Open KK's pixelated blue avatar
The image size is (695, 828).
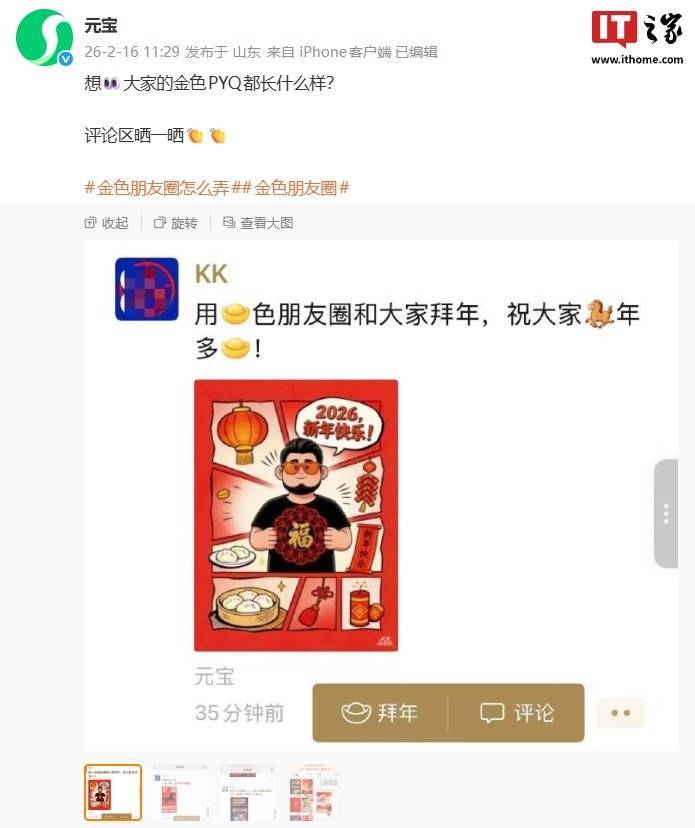[x=147, y=289]
